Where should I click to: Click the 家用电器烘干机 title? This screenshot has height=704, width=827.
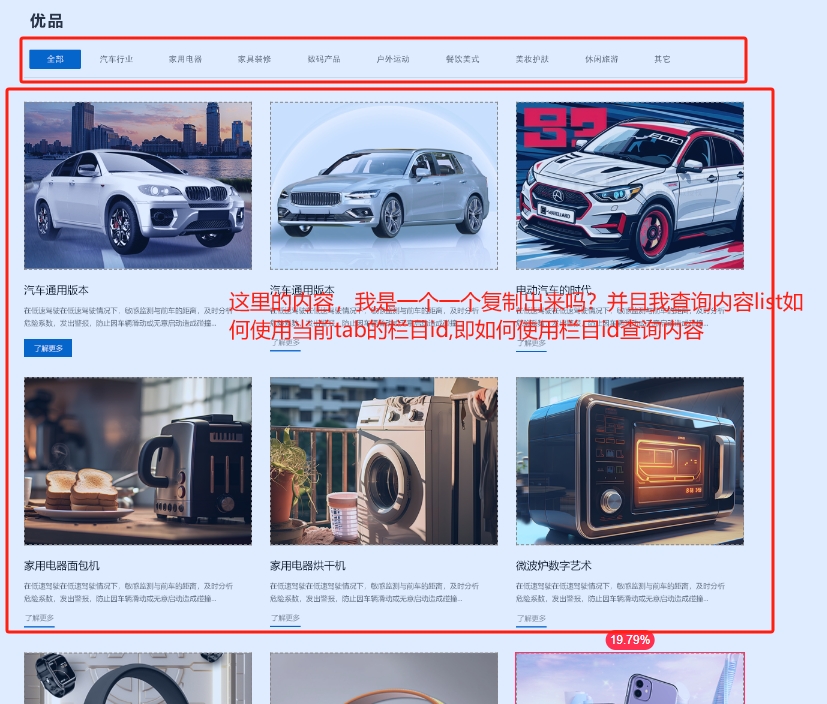coord(308,565)
